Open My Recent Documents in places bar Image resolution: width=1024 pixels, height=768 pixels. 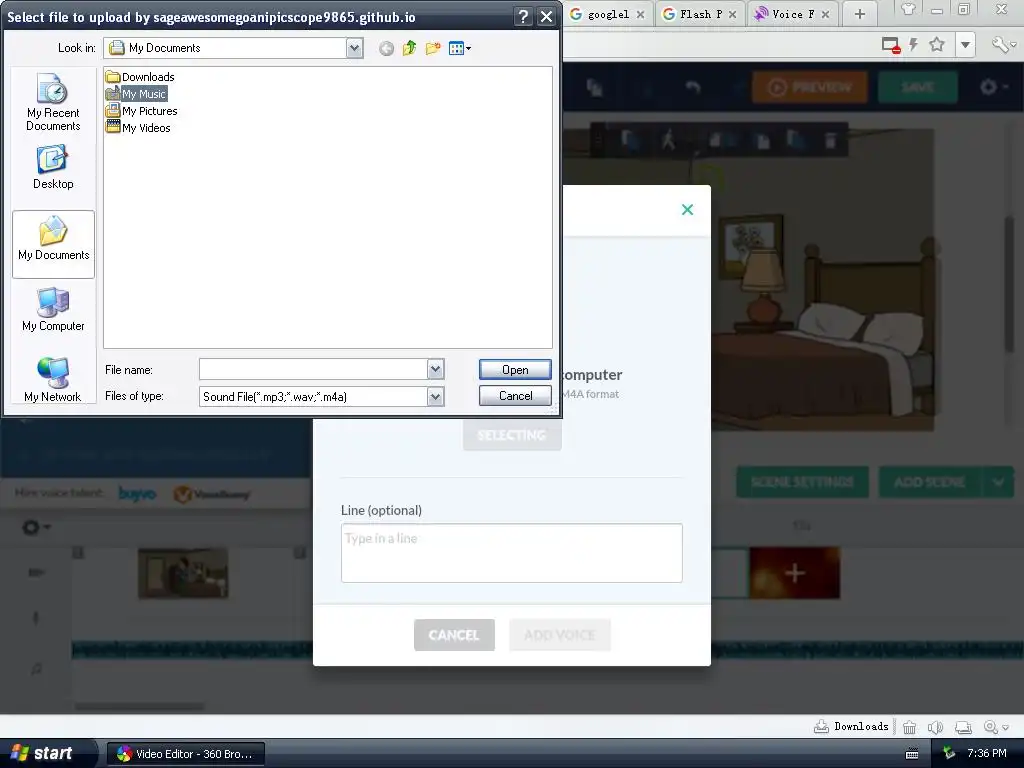pos(53,103)
